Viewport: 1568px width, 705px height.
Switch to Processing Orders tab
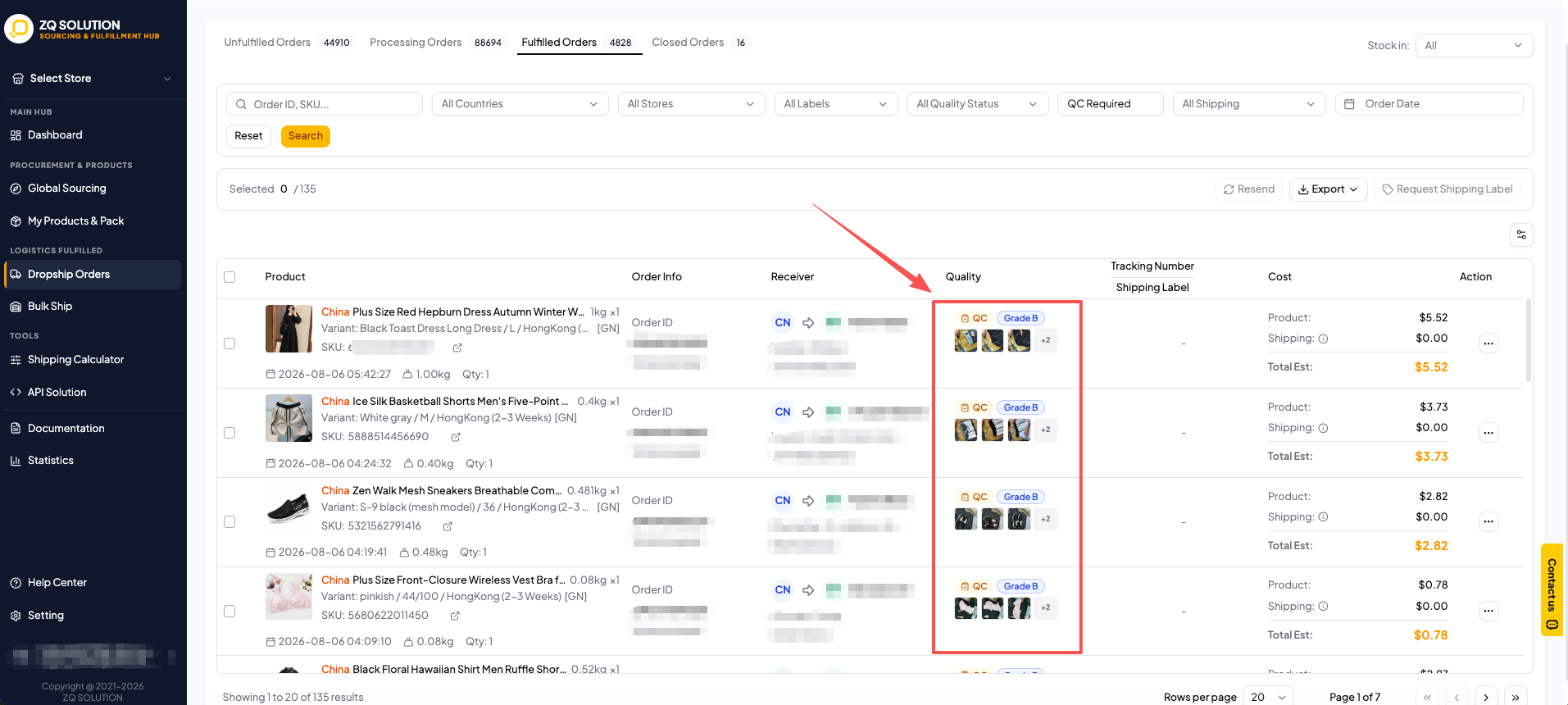[436, 43]
